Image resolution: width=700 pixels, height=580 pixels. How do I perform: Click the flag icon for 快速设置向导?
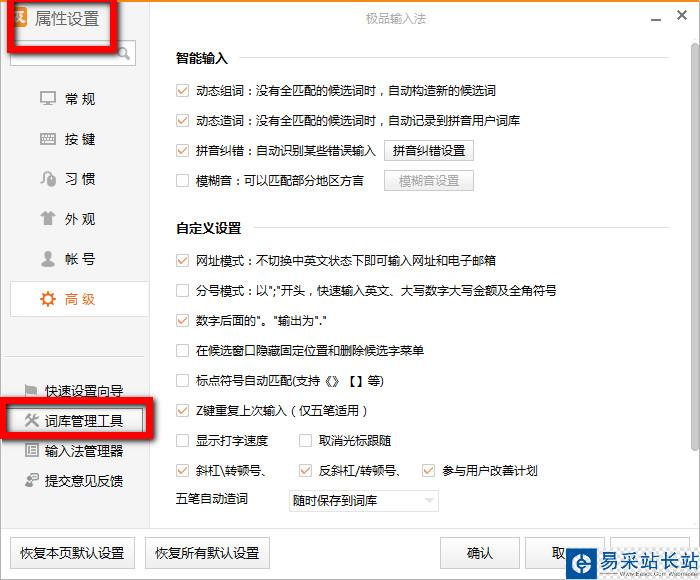point(31,391)
